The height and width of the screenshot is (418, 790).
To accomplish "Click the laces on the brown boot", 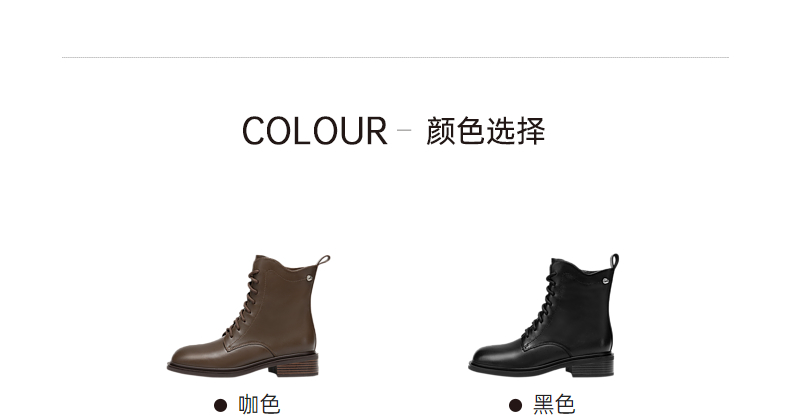I will (243, 302).
